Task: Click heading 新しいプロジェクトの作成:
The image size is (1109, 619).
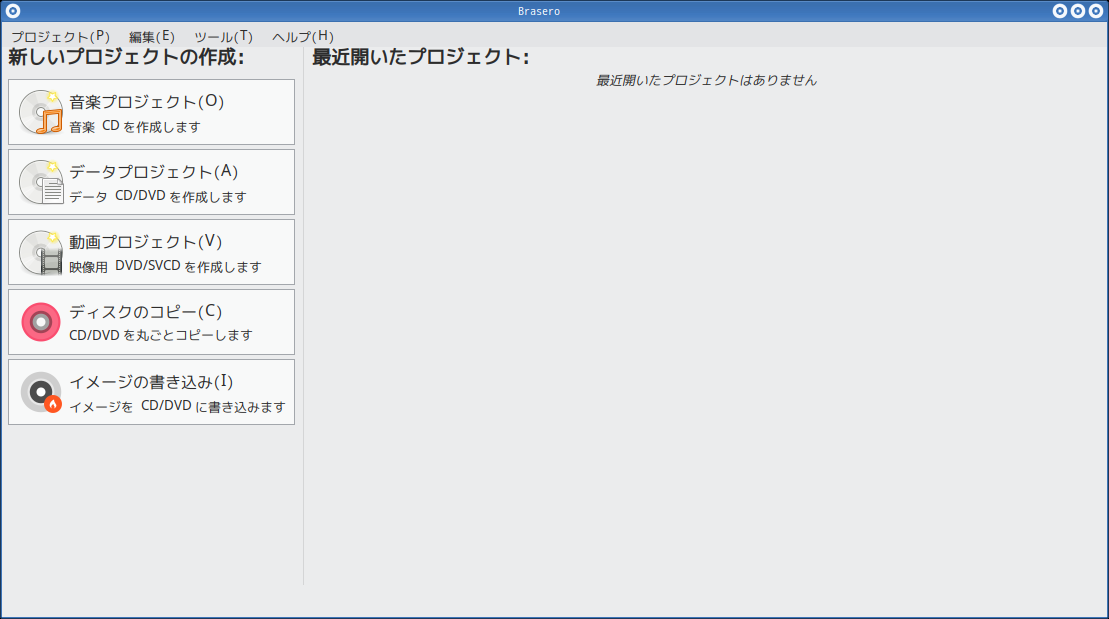Action: tap(127, 57)
